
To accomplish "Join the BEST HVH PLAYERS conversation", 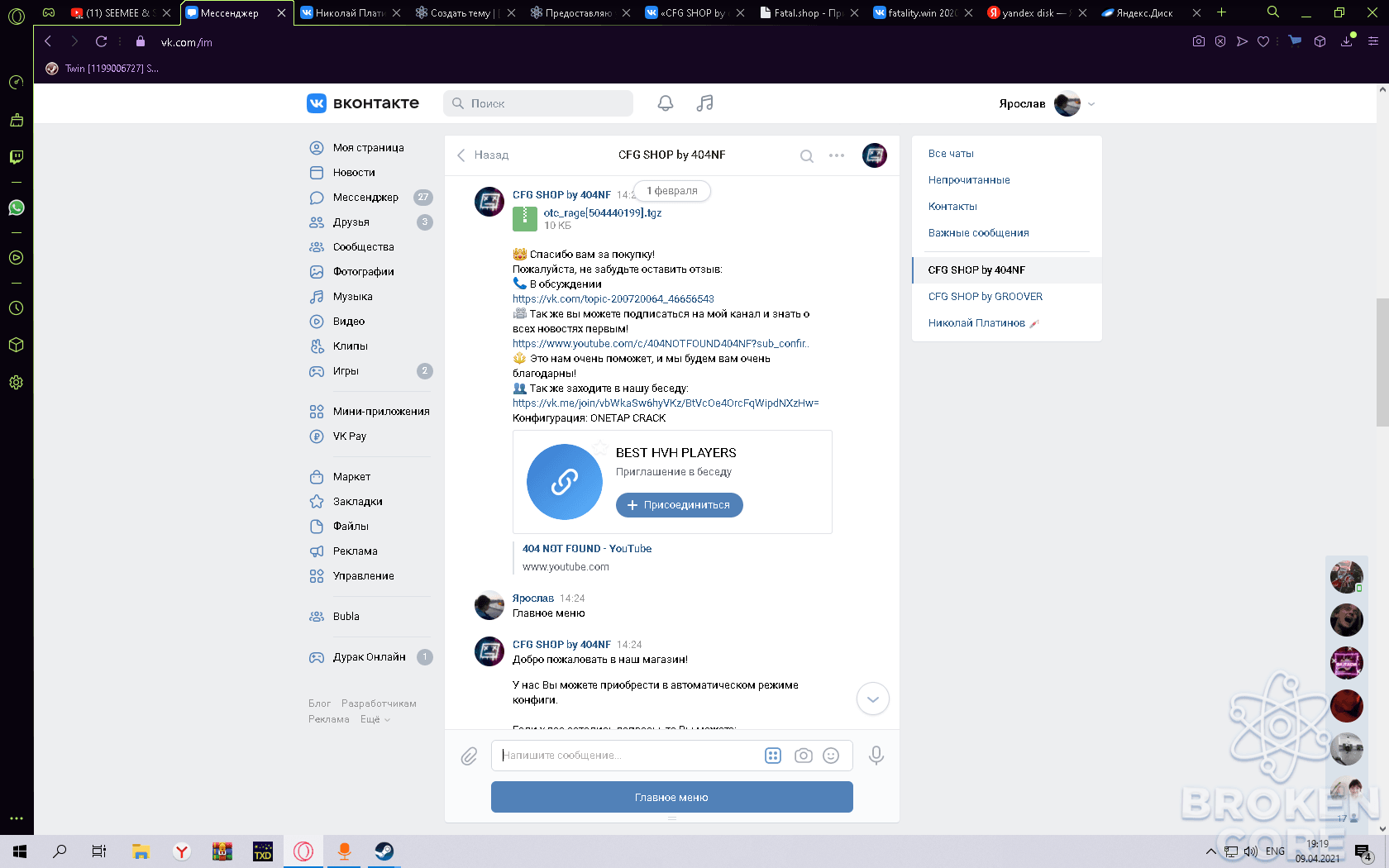I will click(x=679, y=505).
